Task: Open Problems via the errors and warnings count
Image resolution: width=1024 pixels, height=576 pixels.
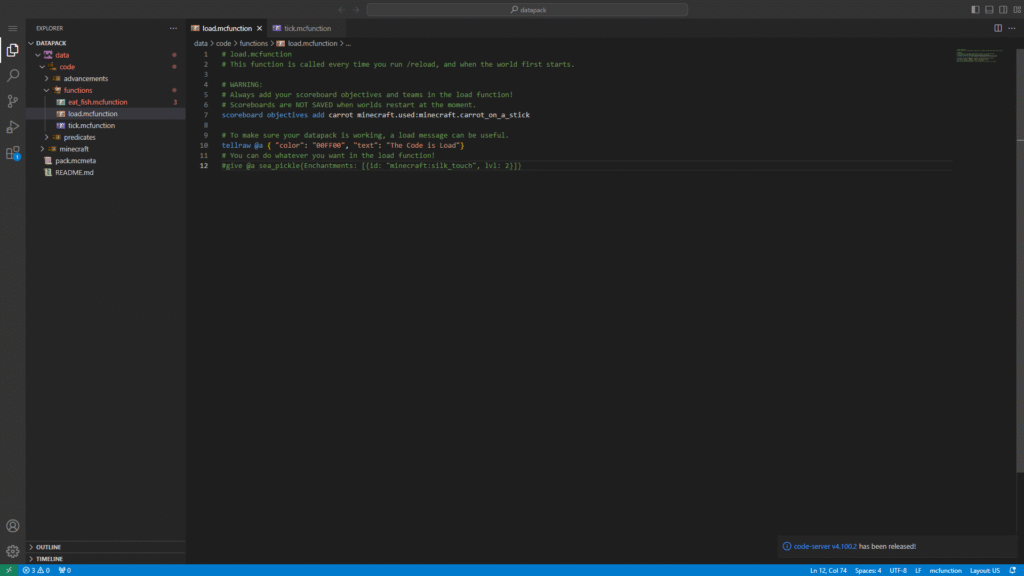Action: (x=37, y=570)
